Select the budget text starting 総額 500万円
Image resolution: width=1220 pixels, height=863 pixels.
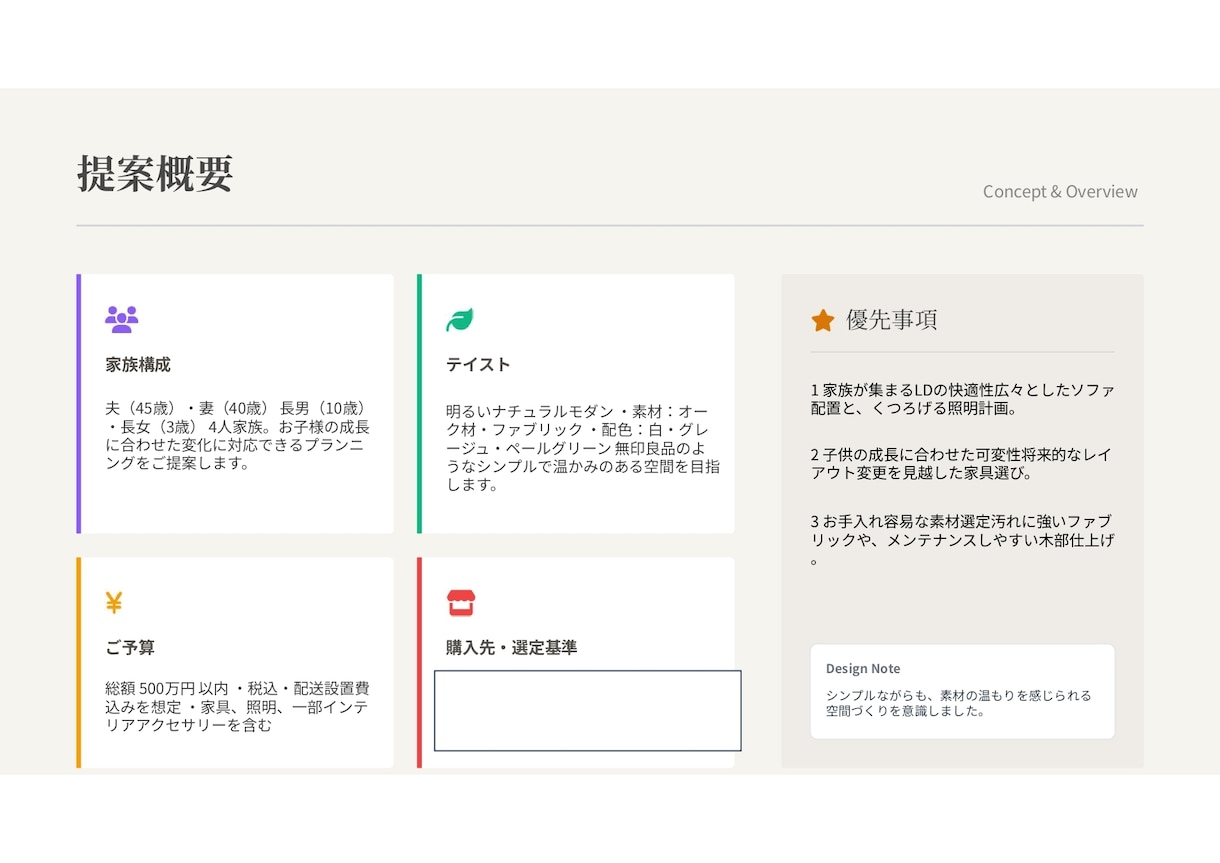pyautogui.click(x=238, y=707)
